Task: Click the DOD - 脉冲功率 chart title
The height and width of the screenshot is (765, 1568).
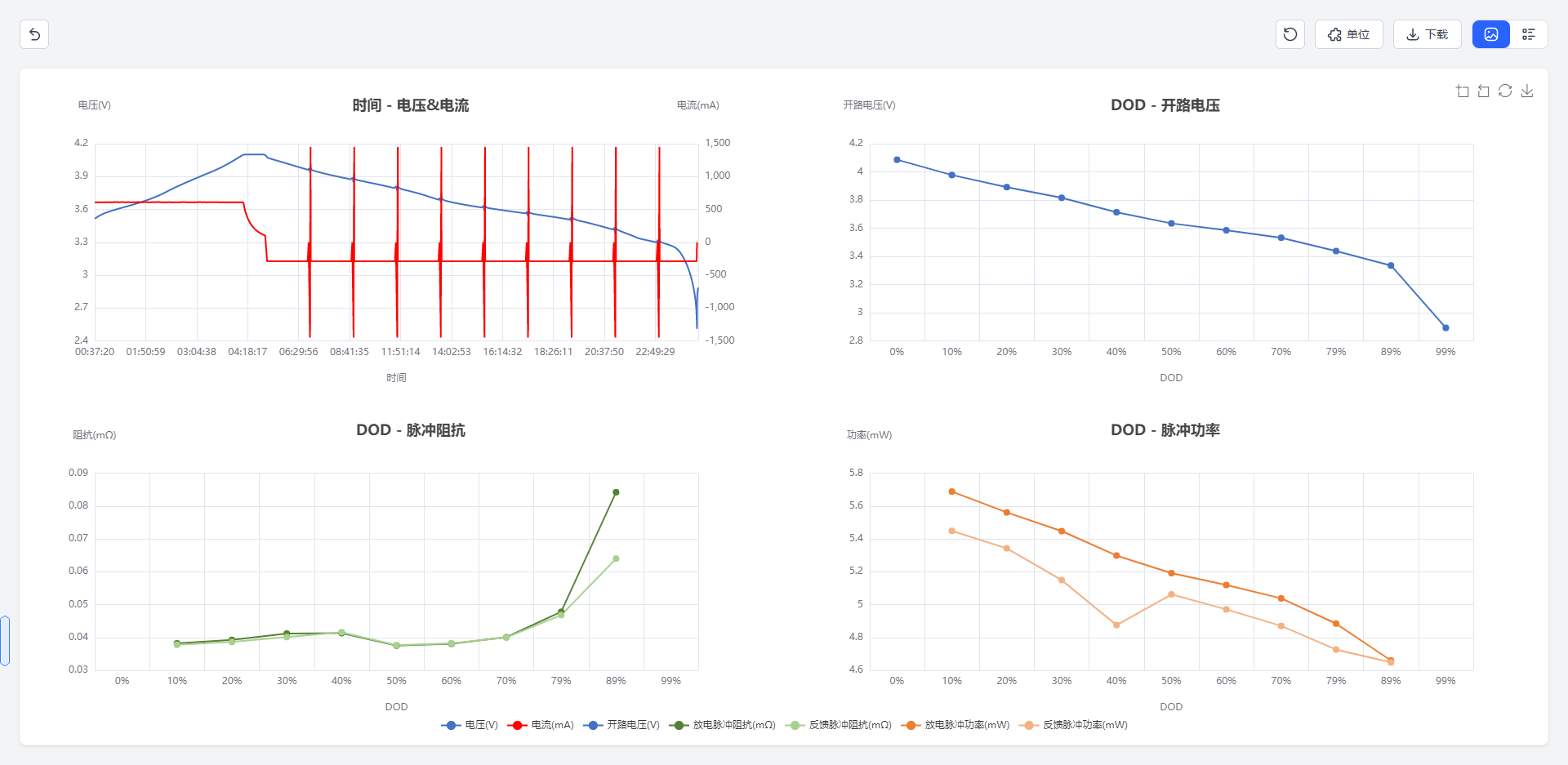Action: click(1165, 430)
